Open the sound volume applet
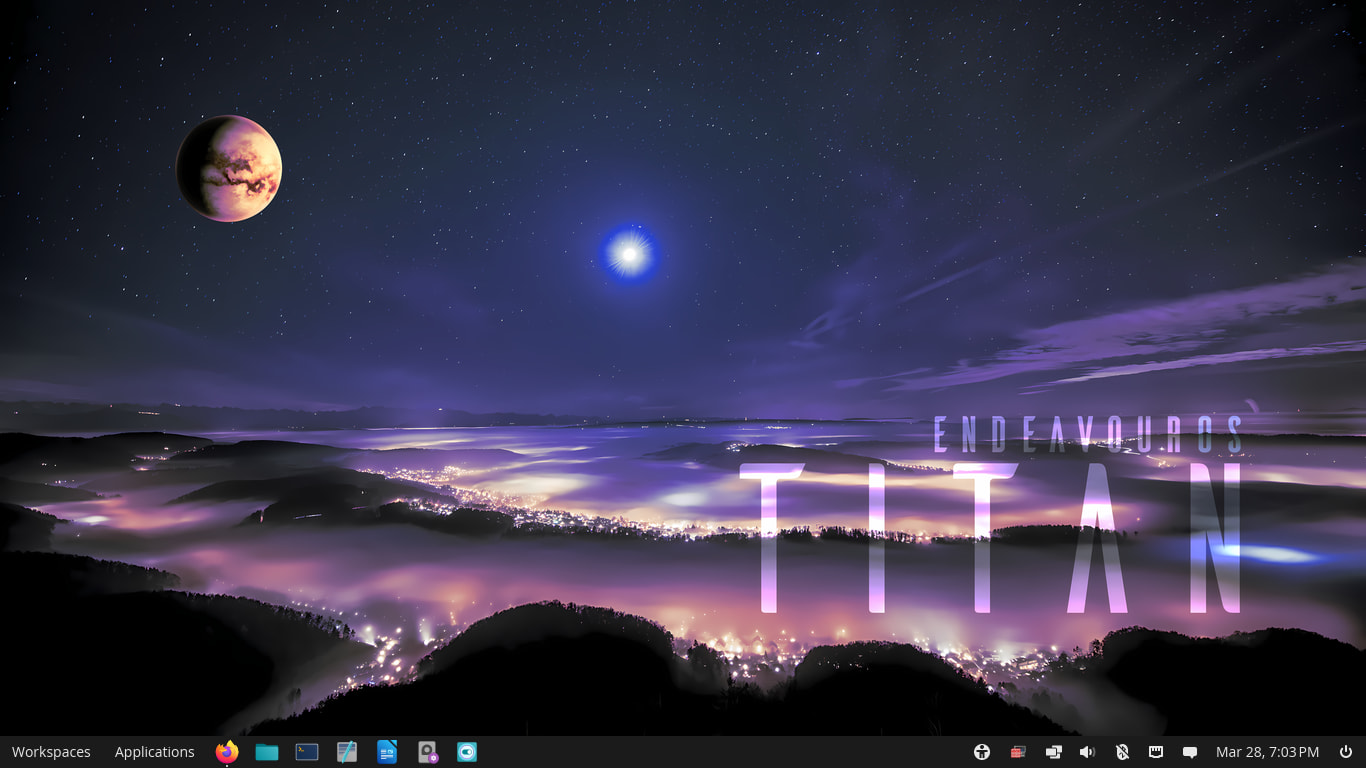 (x=1087, y=752)
